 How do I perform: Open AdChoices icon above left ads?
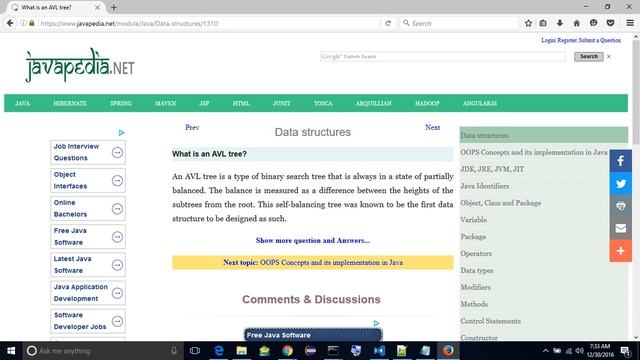tap(121, 133)
